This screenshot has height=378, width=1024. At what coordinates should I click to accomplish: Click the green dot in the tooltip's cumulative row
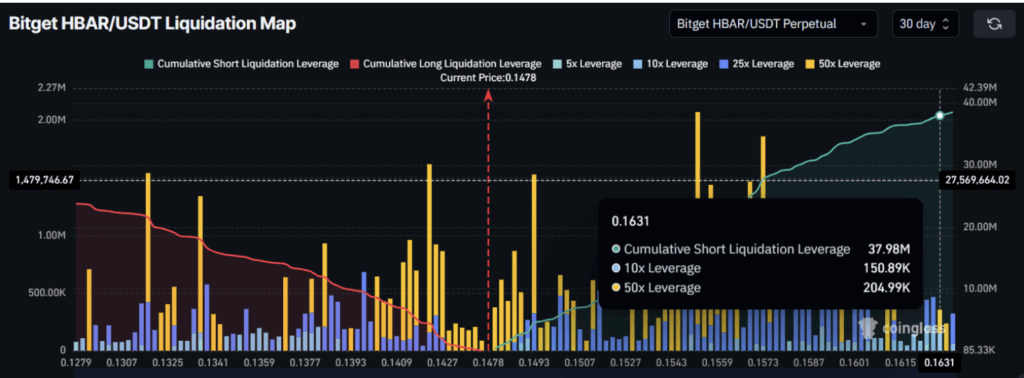point(616,249)
